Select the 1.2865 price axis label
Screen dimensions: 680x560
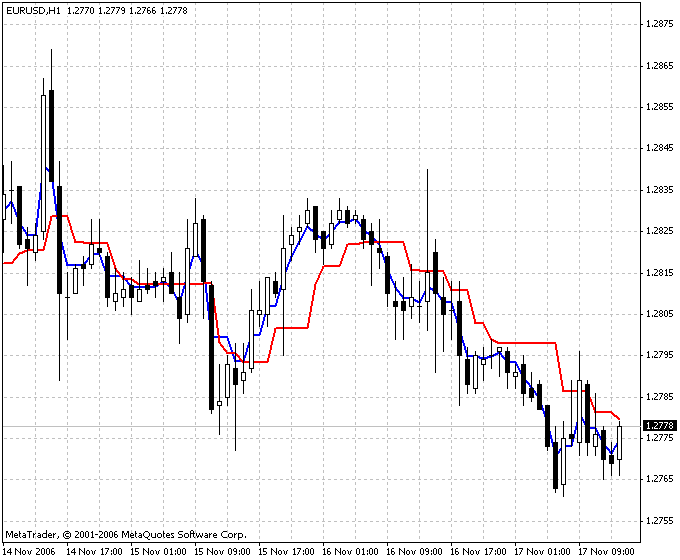point(659,66)
